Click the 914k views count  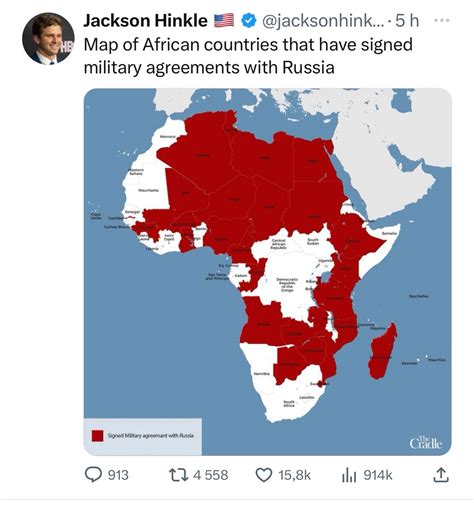pos(378,475)
